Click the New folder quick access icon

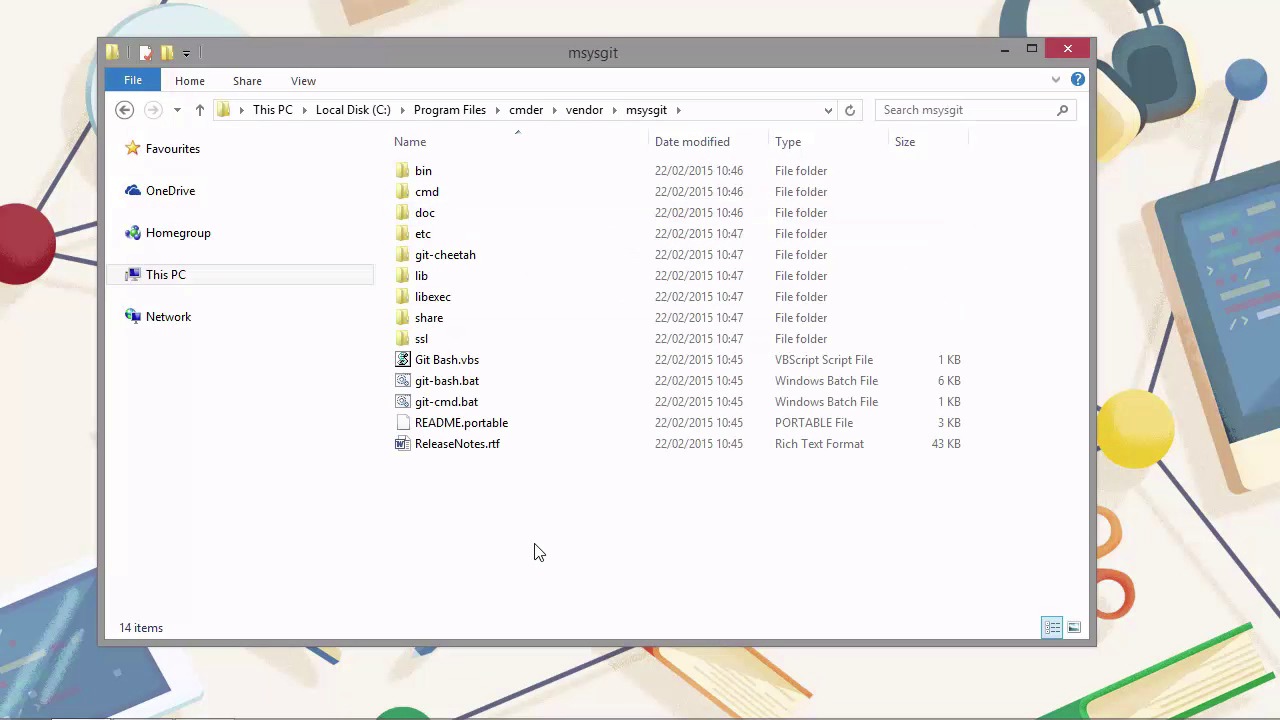(167, 53)
